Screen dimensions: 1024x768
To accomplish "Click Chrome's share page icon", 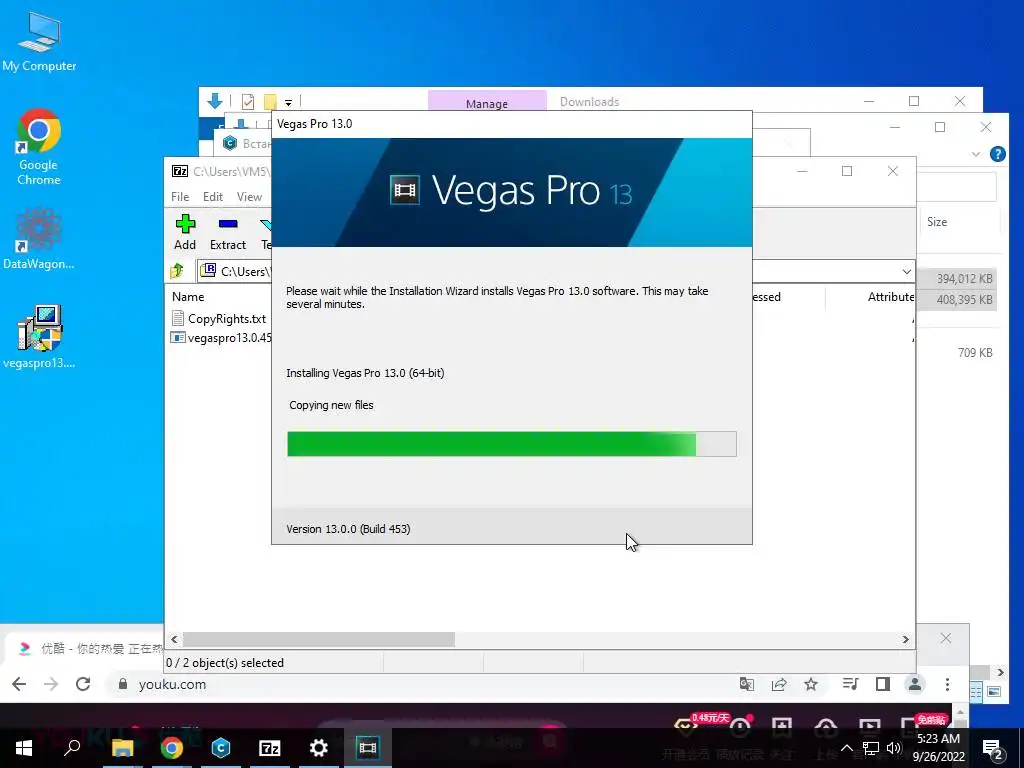I will (778, 684).
